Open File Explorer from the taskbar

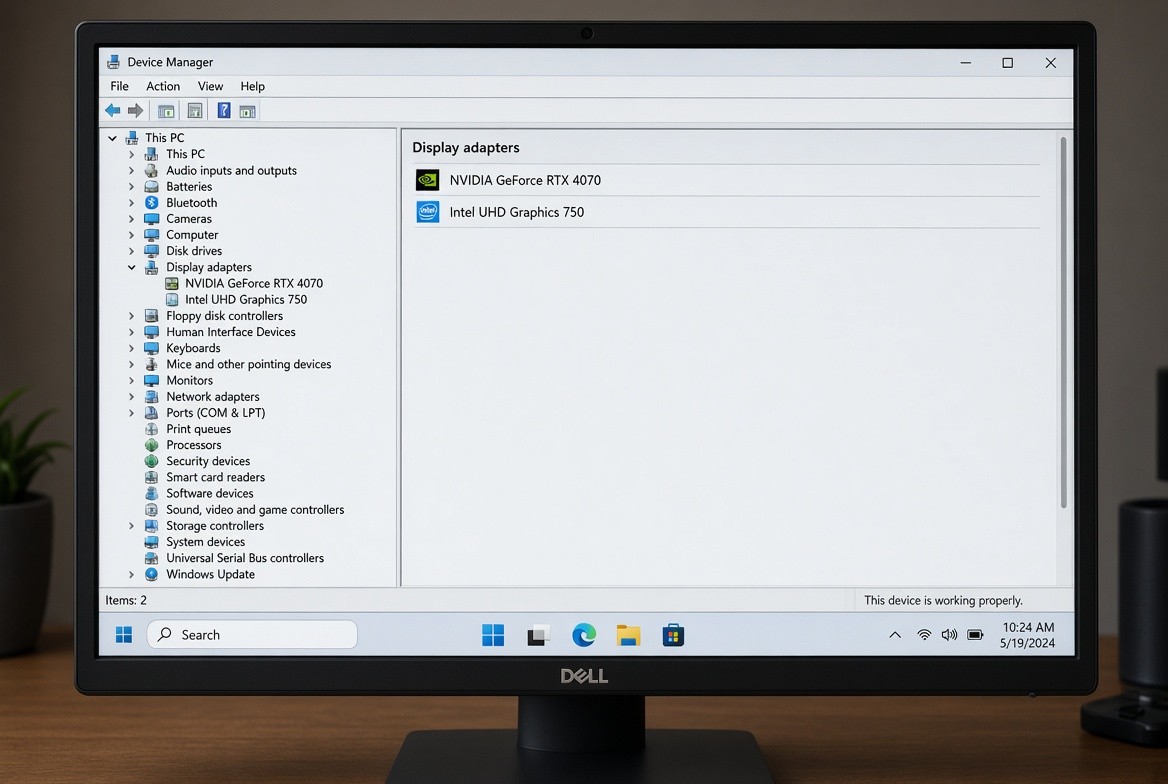pyautogui.click(x=628, y=635)
